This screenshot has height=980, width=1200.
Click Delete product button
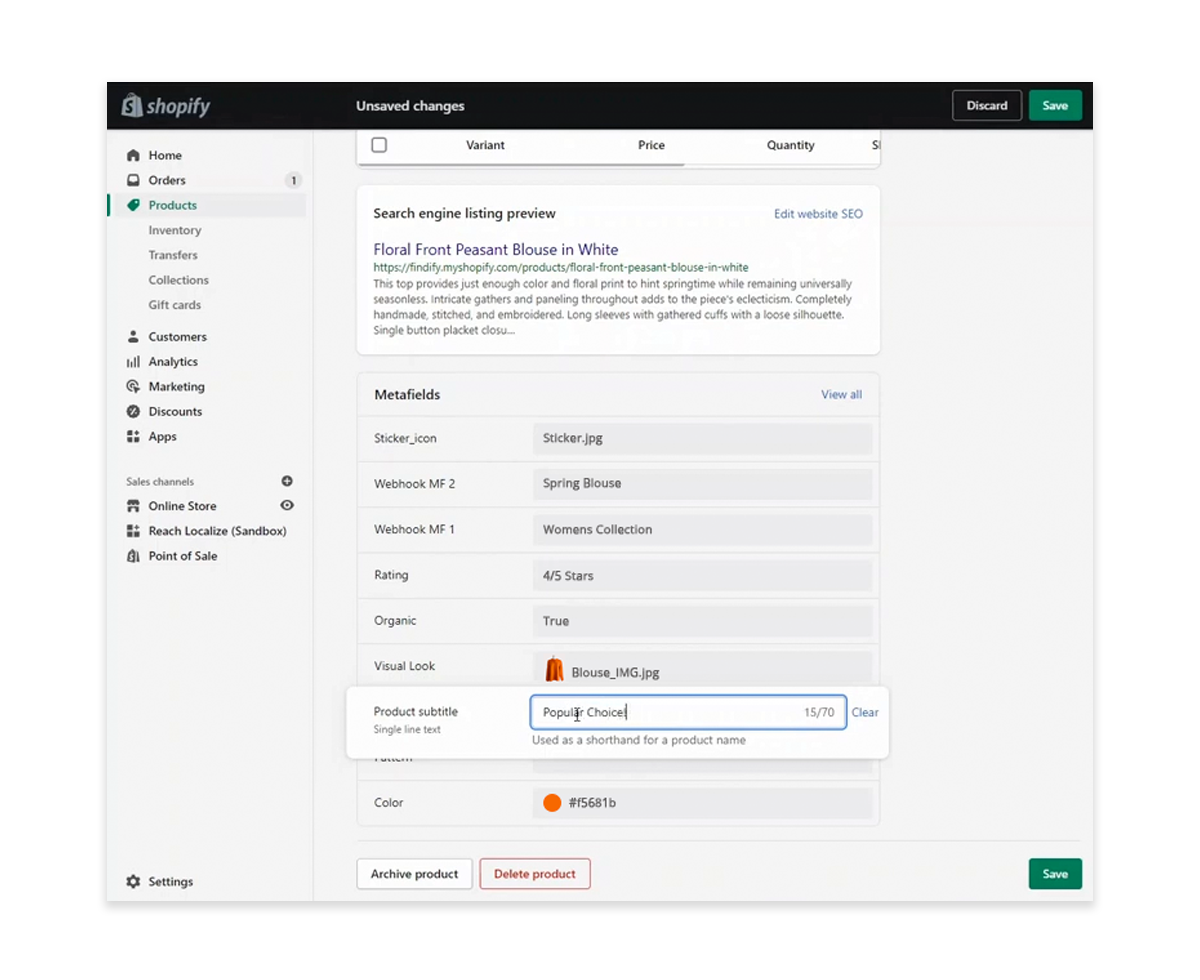click(535, 874)
